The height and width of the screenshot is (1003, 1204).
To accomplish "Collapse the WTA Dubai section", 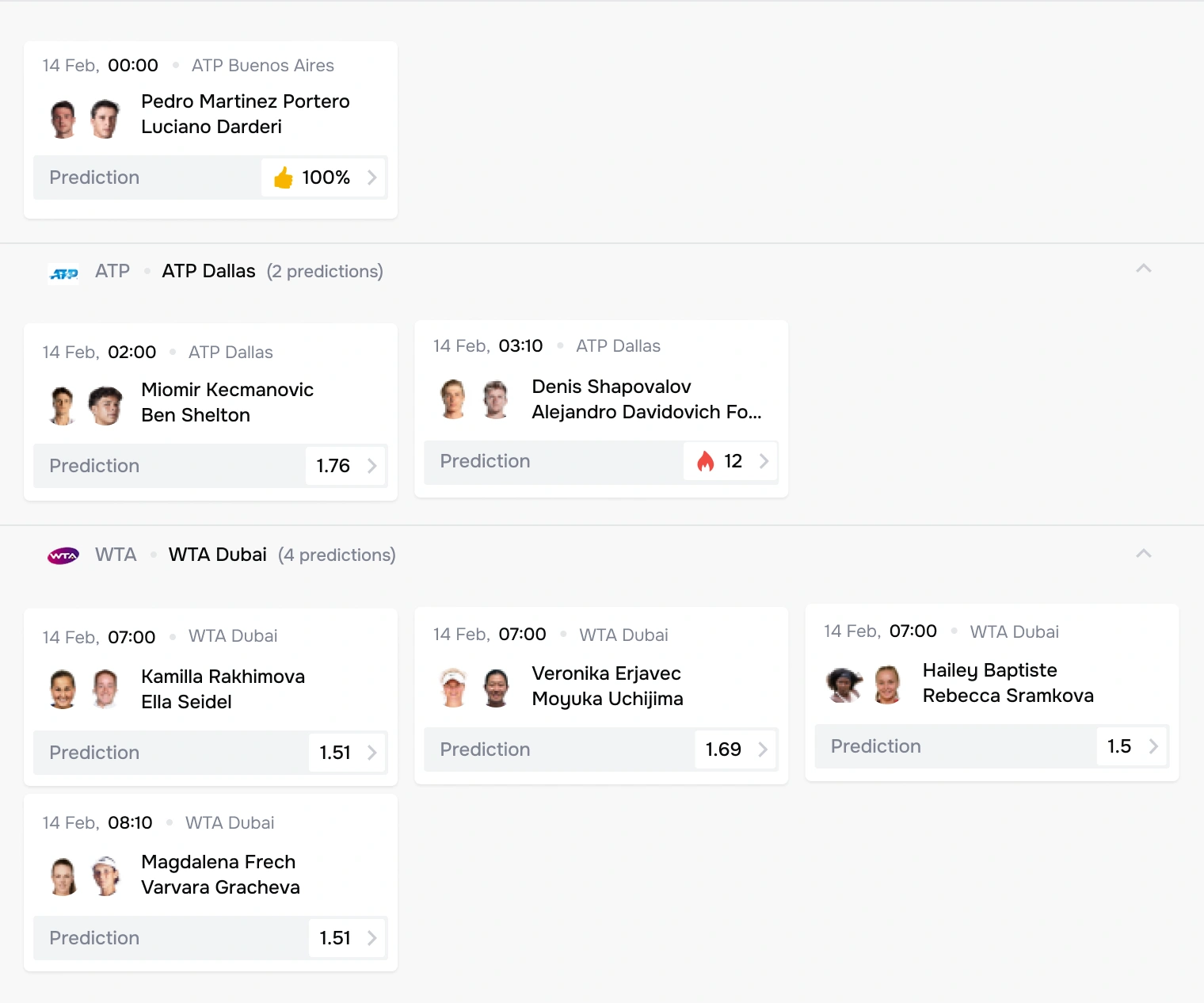I will pos(1143,554).
